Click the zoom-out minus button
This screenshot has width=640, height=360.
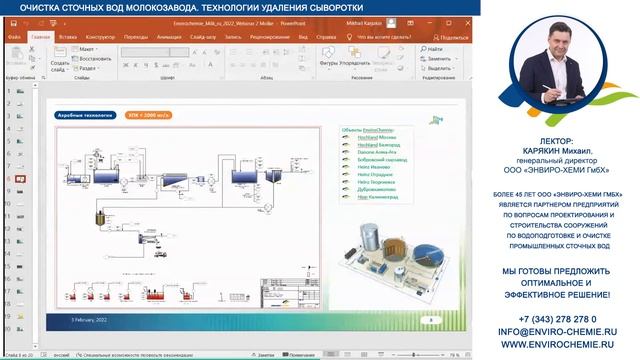click(x=394, y=355)
